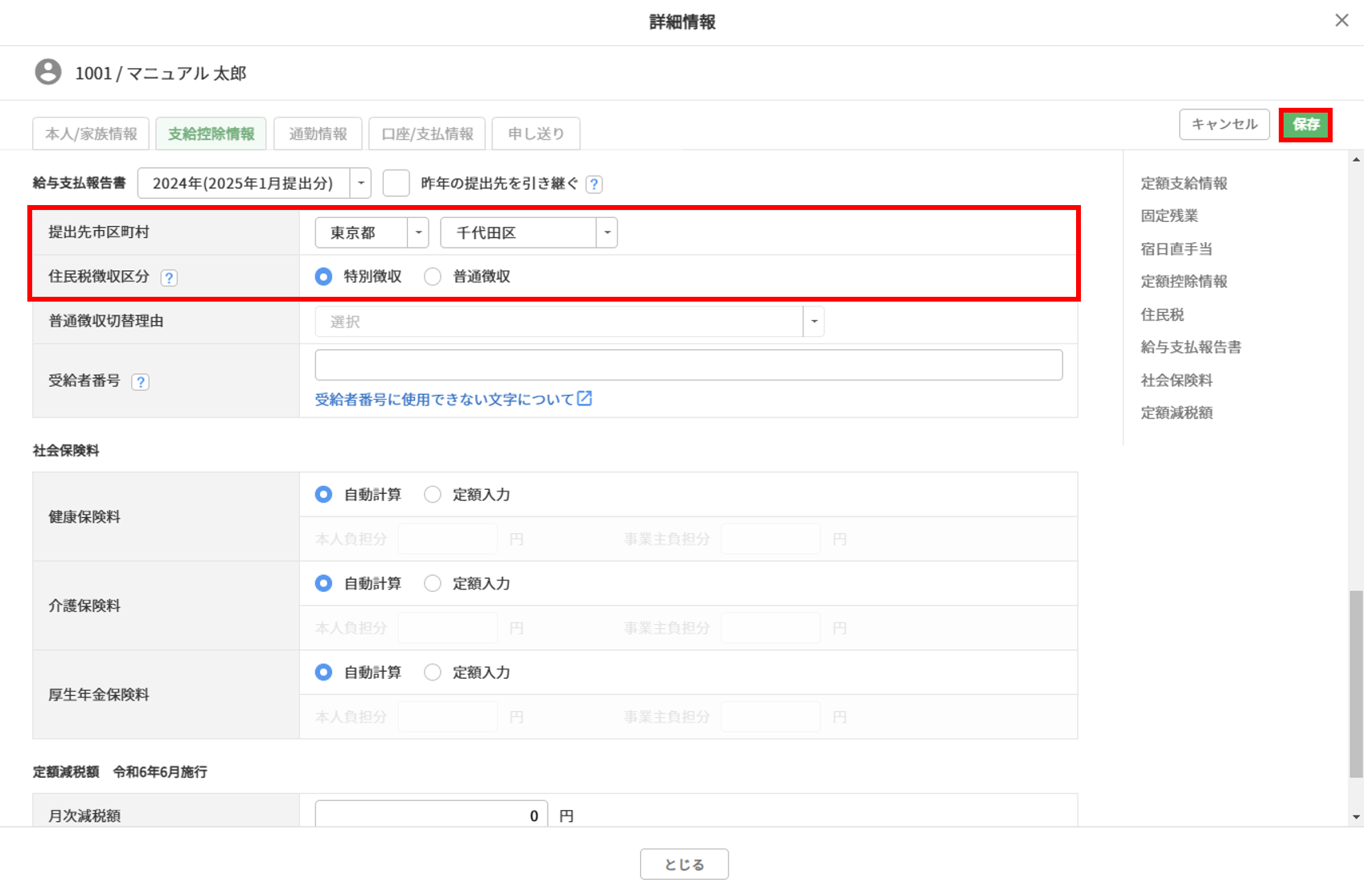This screenshot has height=896, width=1364.
Task: Click the employee name 1001 / マニュアル 太郎
Action: (161, 73)
